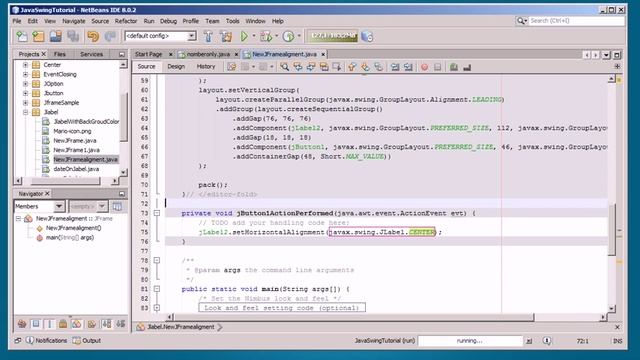Click the Profile Project icon
Viewport: 640px width, 360px height.
289,36
